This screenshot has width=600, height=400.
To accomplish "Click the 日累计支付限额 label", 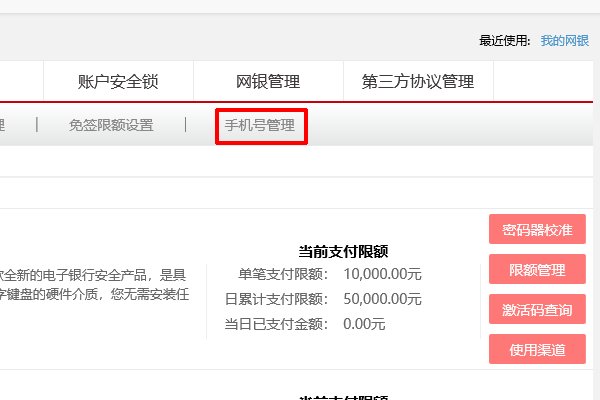I will 277,299.
